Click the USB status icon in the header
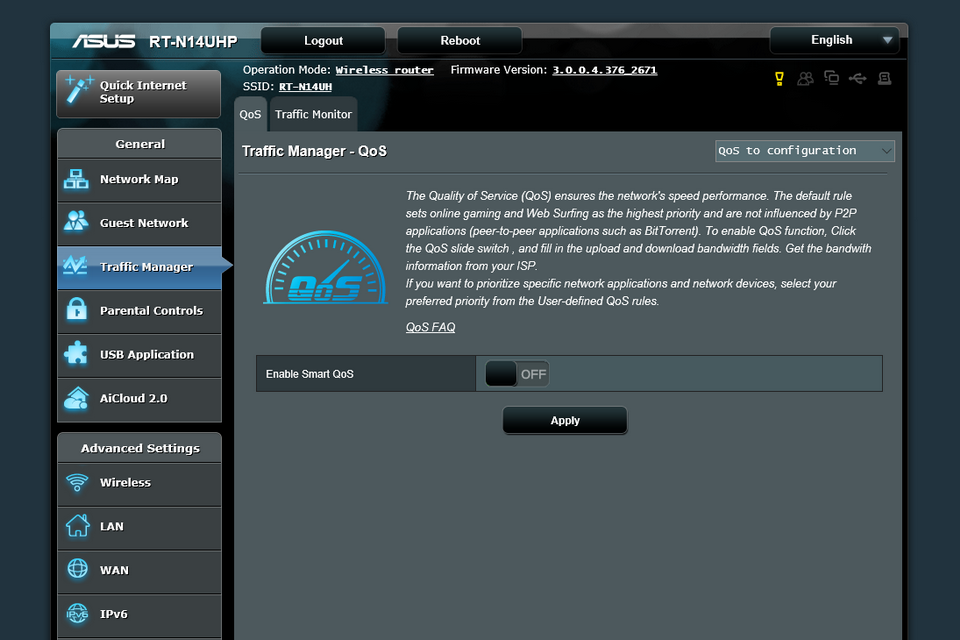Viewport: 960px width, 640px height. [x=858, y=78]
